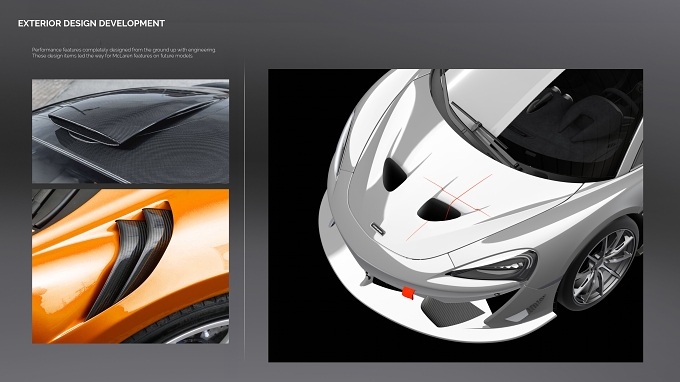Click the McLaren badge on the hood
Viewport: 680px width, 382px height.
tap(378, 229)
